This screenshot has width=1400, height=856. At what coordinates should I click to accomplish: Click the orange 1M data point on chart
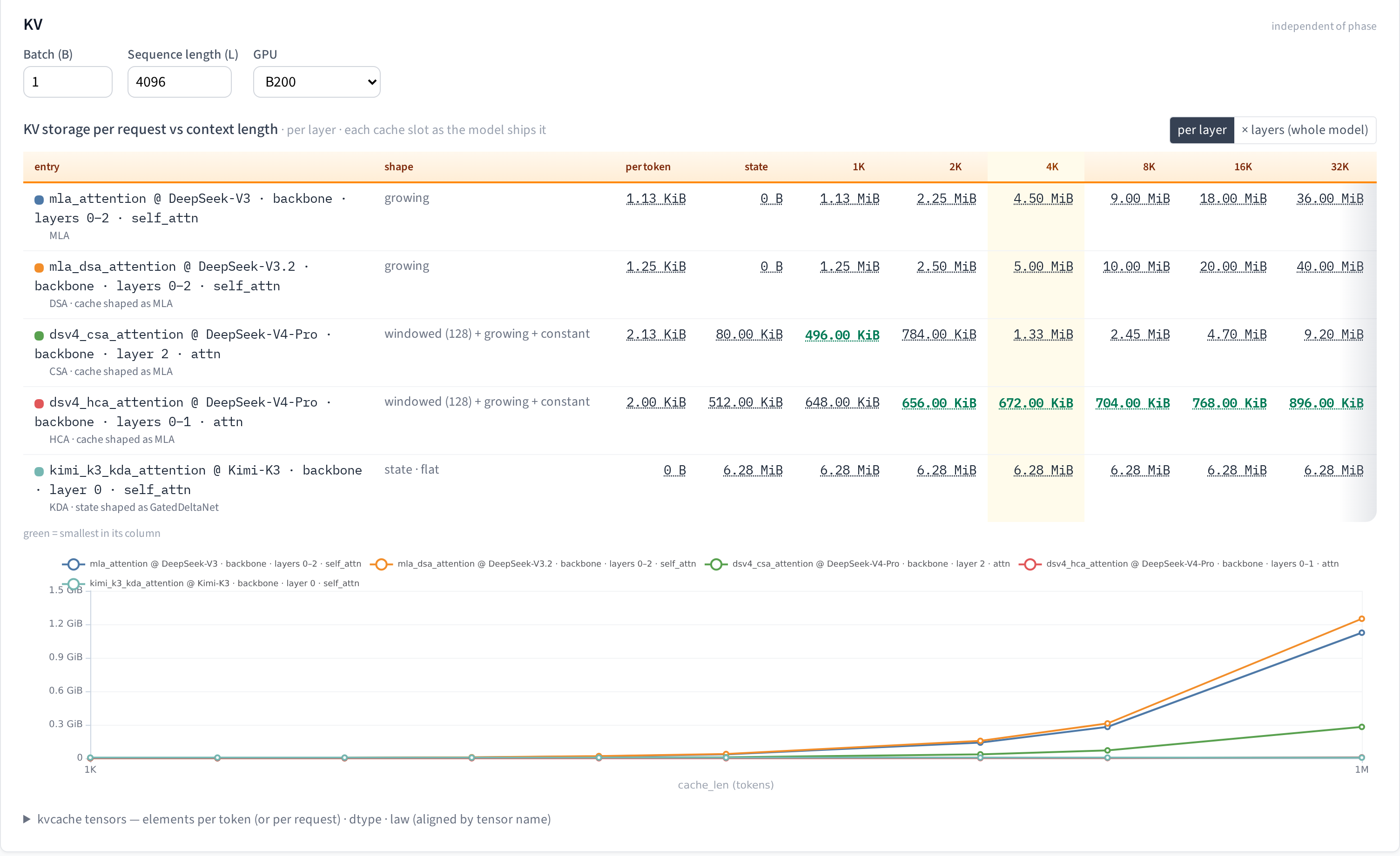pos(1361,619)
